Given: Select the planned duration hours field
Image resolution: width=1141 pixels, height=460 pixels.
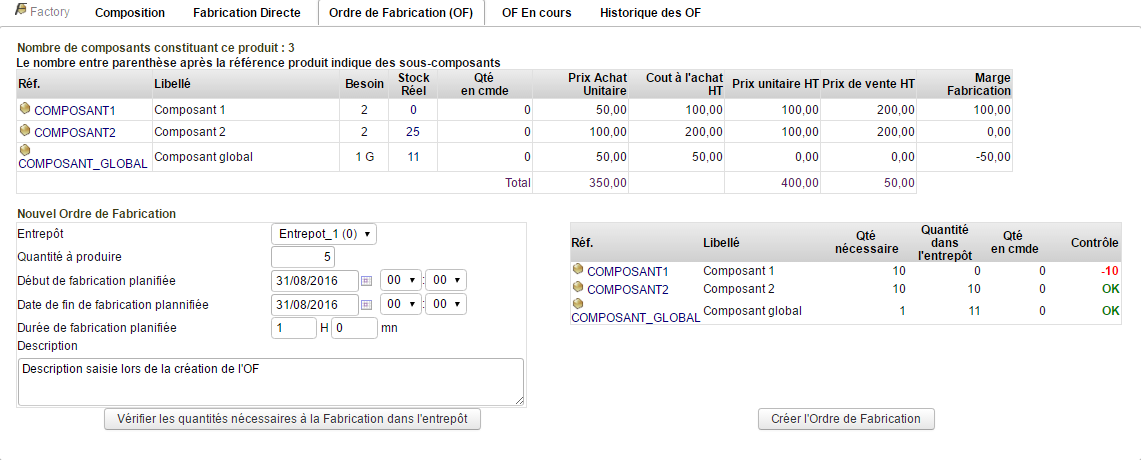Looking at the screenshot, I should pyautogui.click(x=293, y=328).
